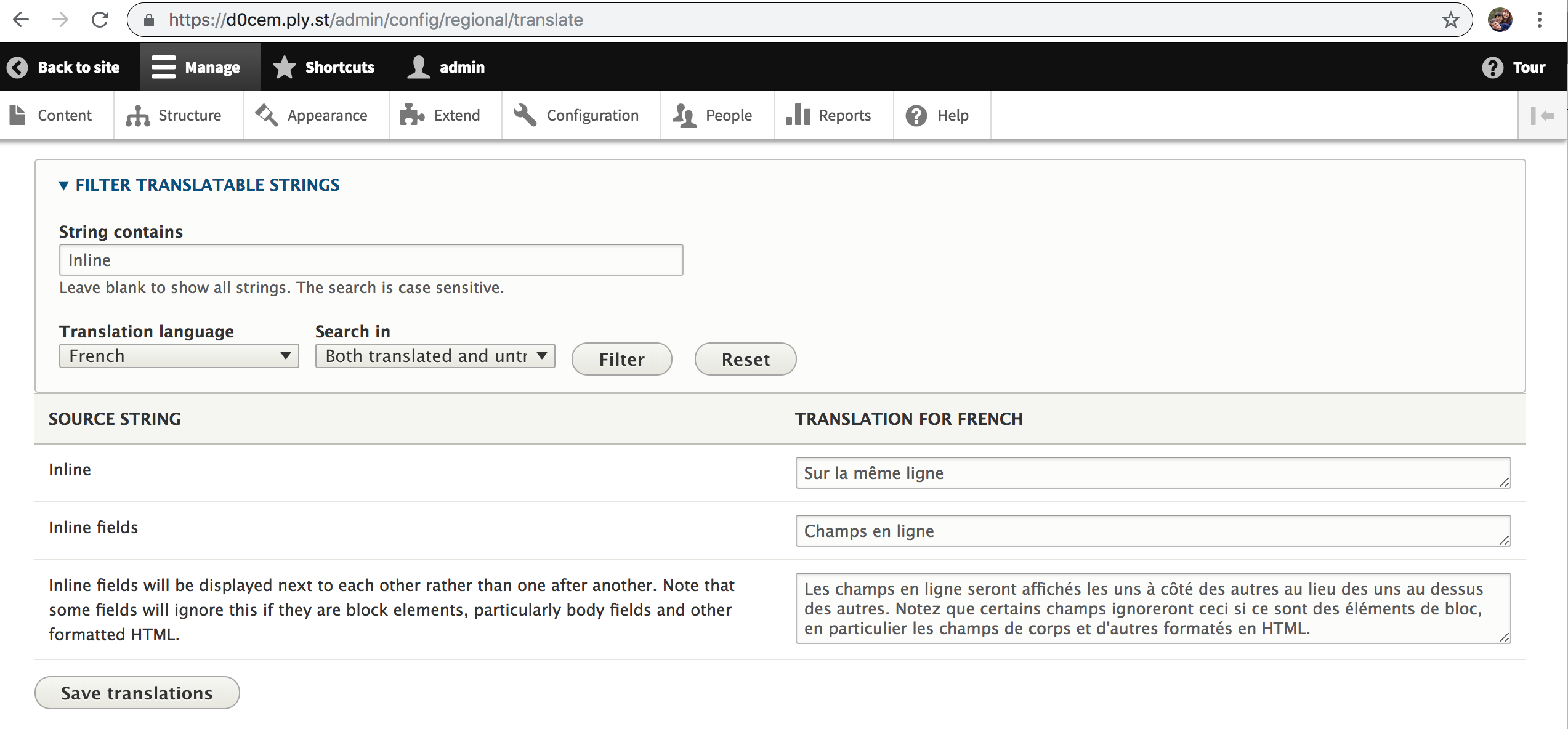Open the Manage menu
This screenshot has width=1568, height=729.
click(x=200, y=66)
